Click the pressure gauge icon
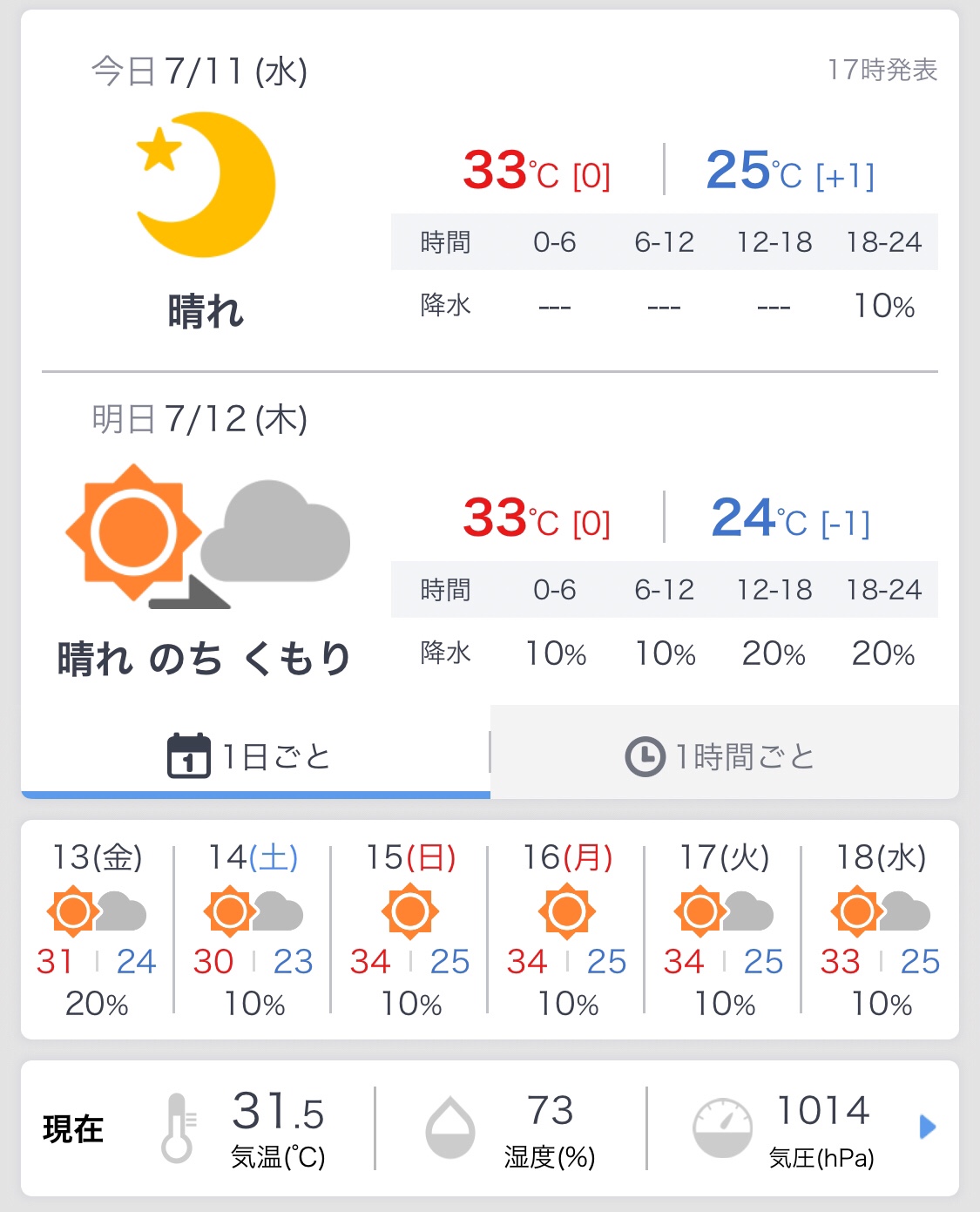 pyautogui.click(x=721, y=1127)
